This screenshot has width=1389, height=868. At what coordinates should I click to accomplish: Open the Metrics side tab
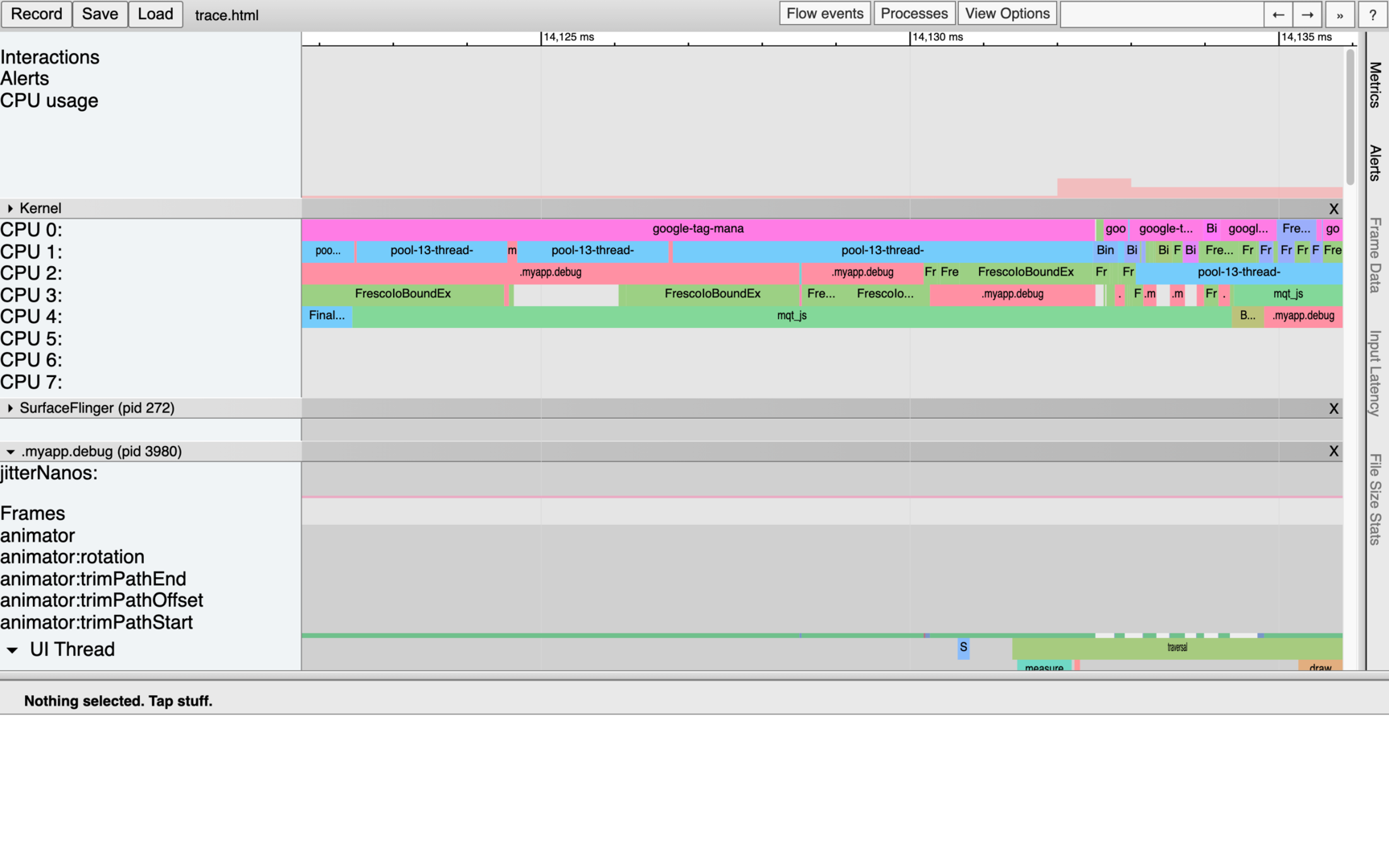click(1375, 84)
